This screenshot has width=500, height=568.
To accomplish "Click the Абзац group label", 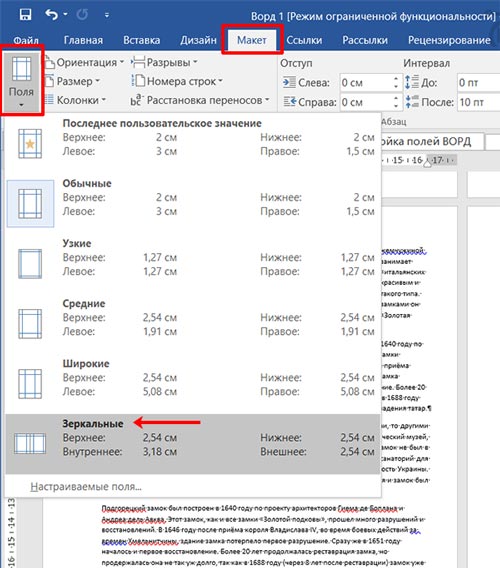I will [394, 122].
